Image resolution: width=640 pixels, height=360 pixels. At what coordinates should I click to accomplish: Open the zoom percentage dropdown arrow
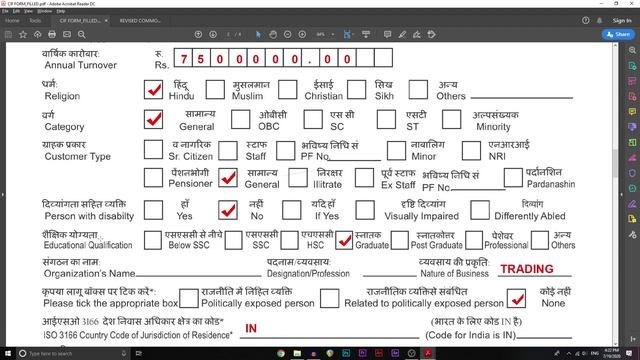point(333,35)
